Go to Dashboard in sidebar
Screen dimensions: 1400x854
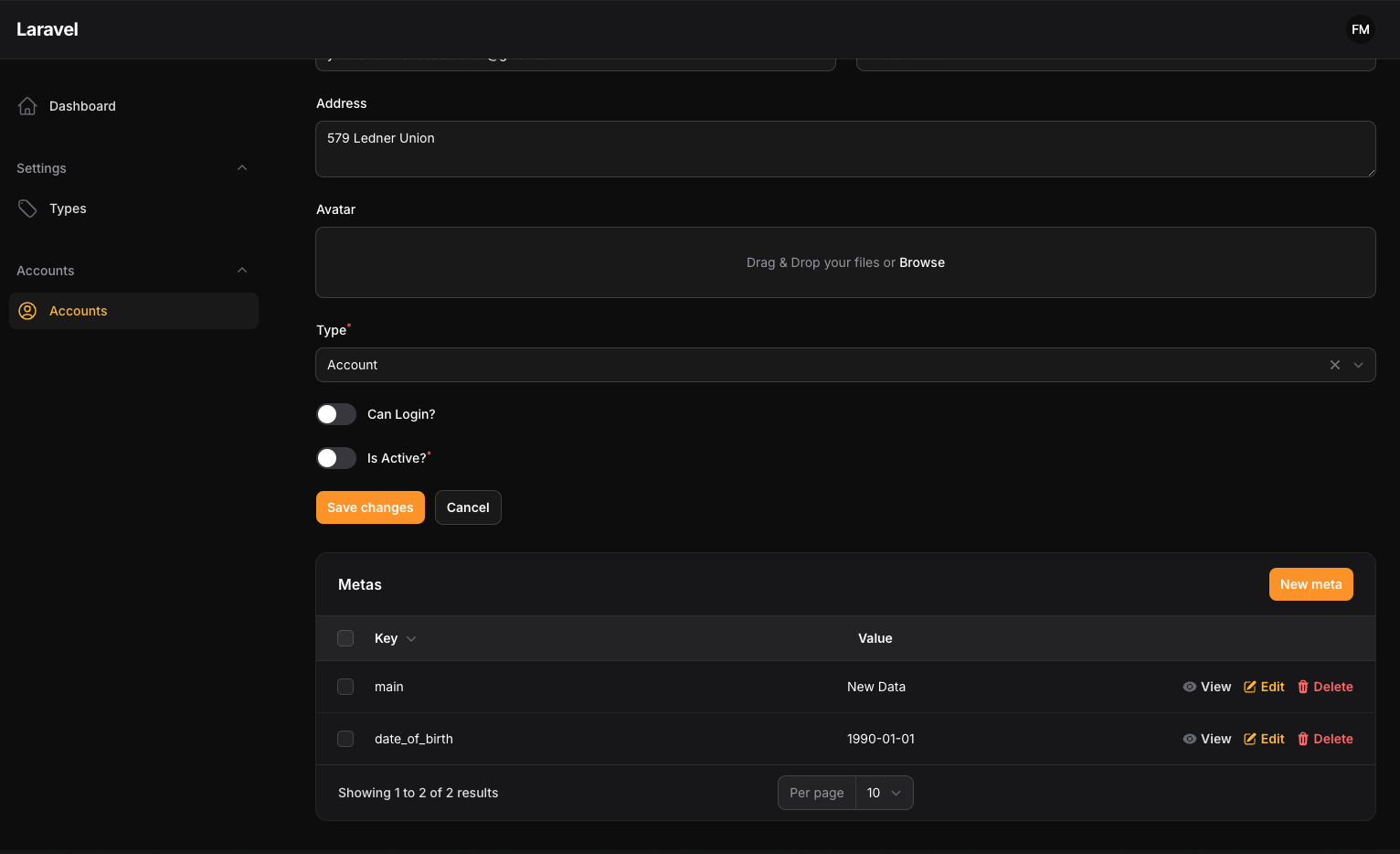tap(133, 106)
